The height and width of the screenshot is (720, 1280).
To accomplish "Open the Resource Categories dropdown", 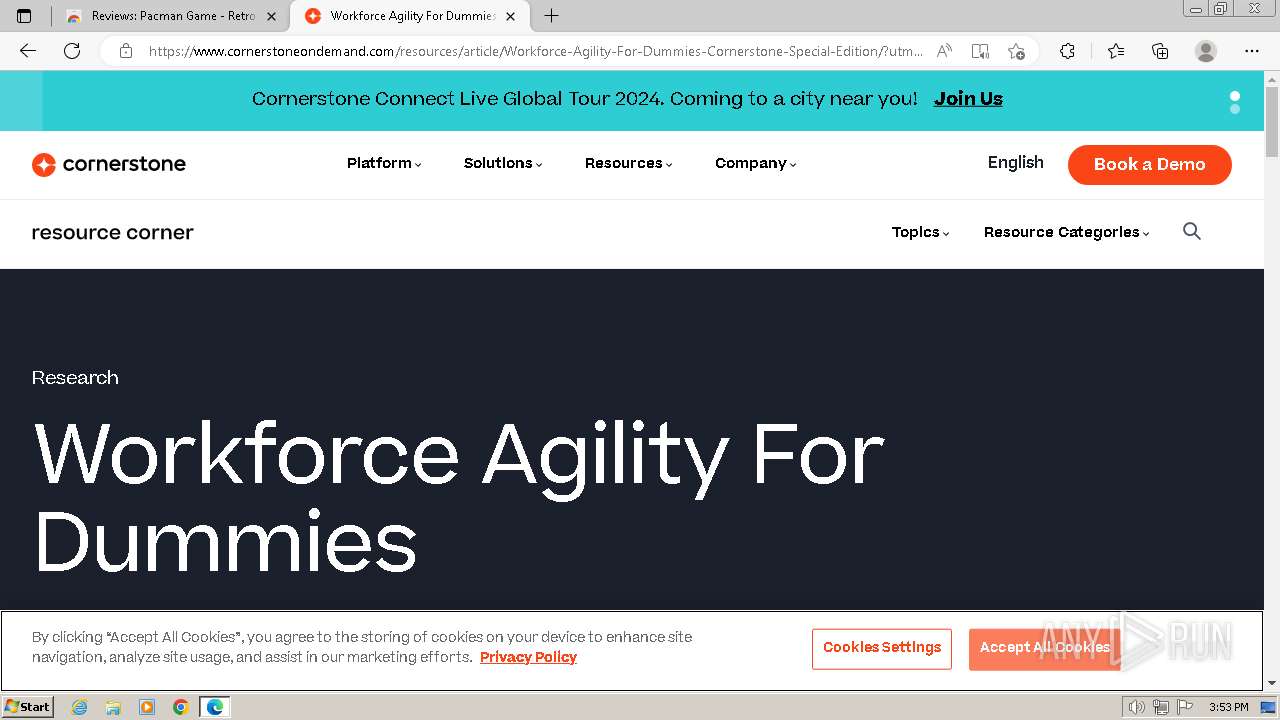I will click(1066, 232).
